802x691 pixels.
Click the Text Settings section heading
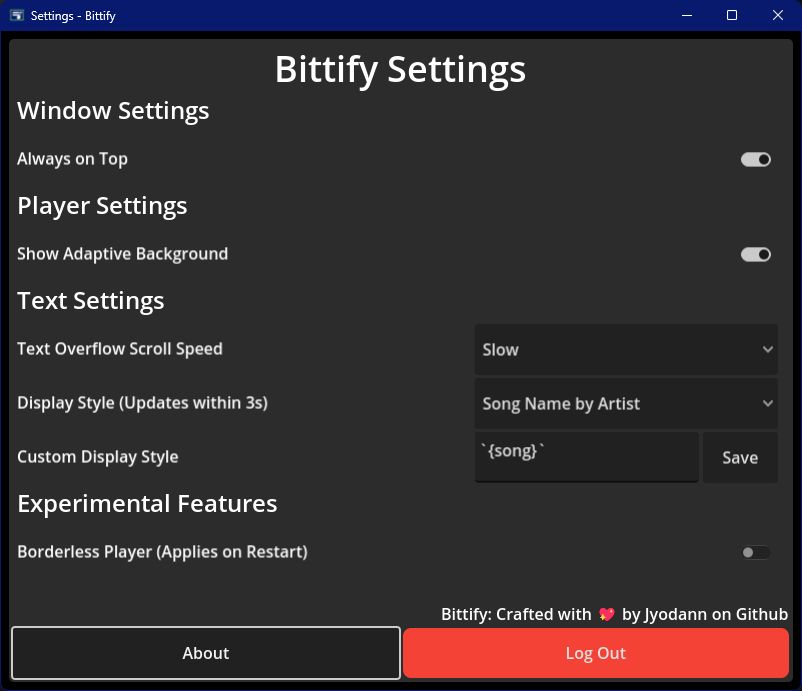90,301
